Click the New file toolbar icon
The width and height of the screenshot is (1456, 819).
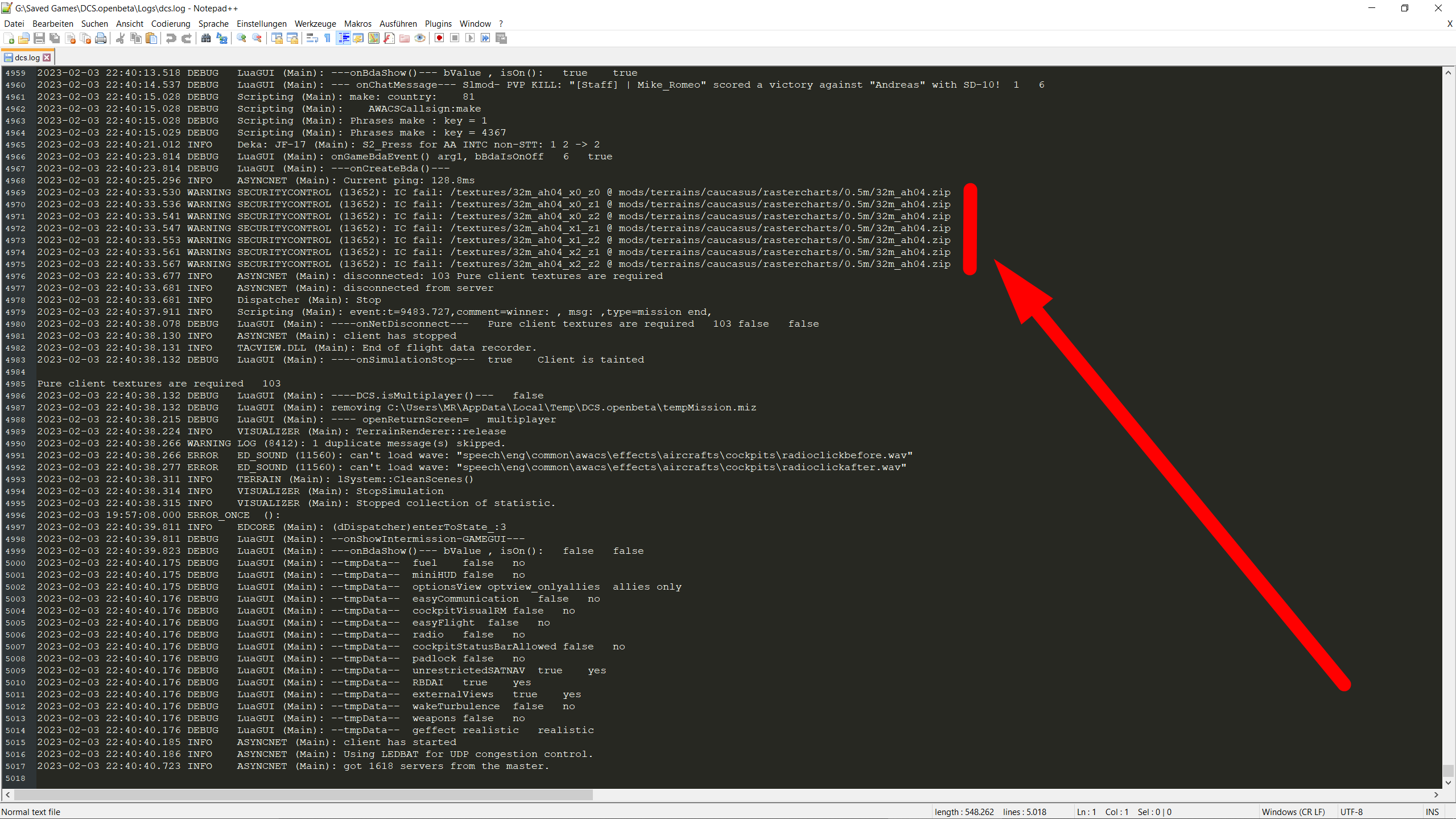pyautogui.click(x=9, y=38)
